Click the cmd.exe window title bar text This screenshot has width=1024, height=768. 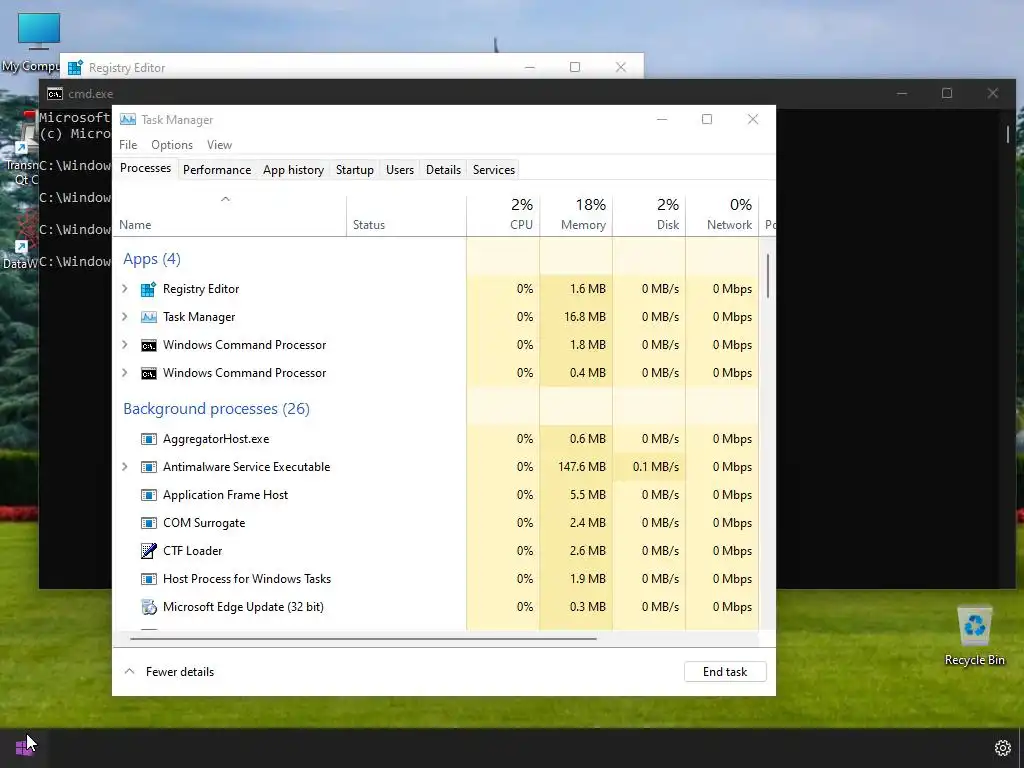pos(90,94)
